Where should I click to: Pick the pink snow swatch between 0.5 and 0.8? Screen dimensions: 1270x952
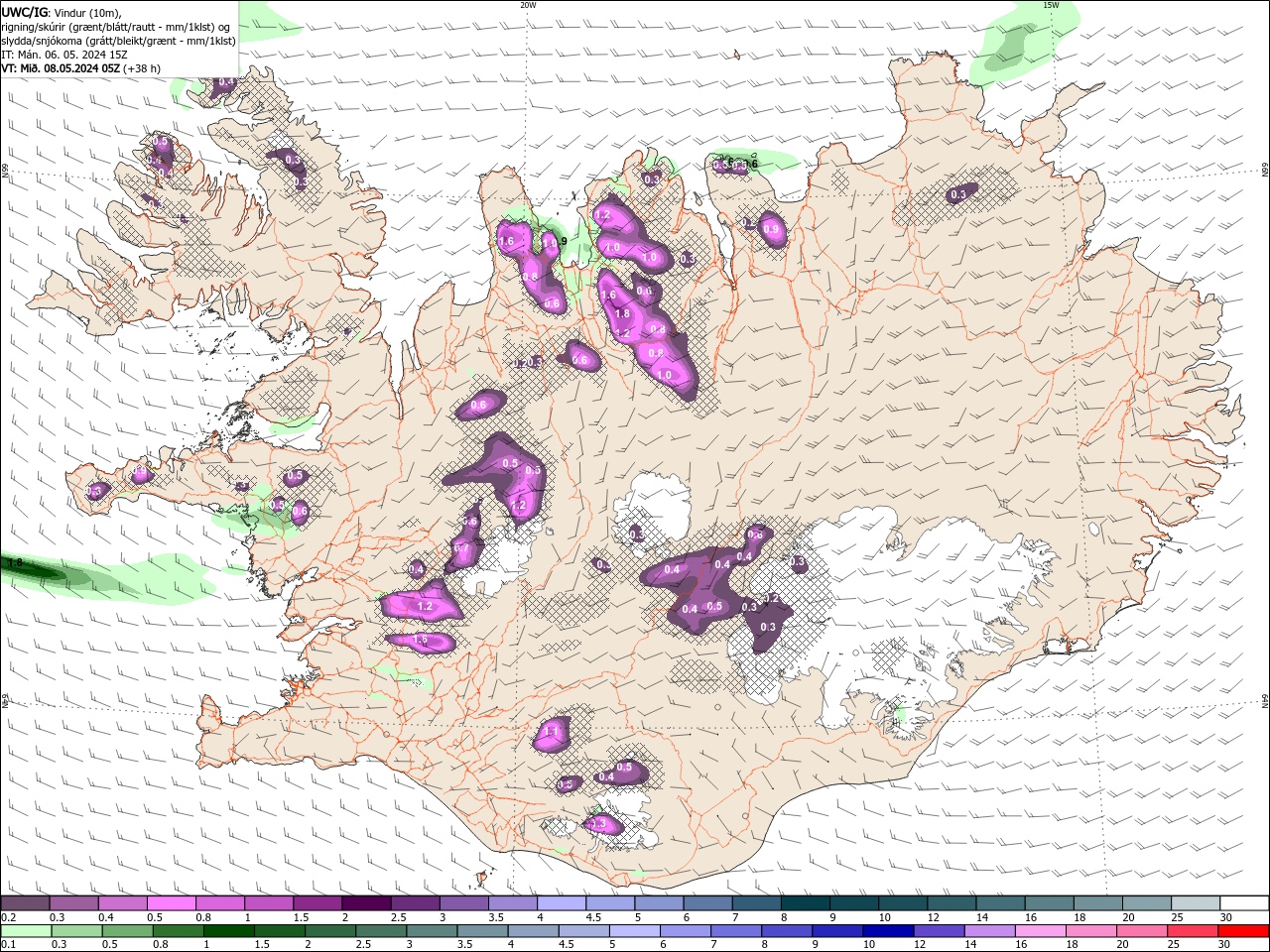coord(172,903)
